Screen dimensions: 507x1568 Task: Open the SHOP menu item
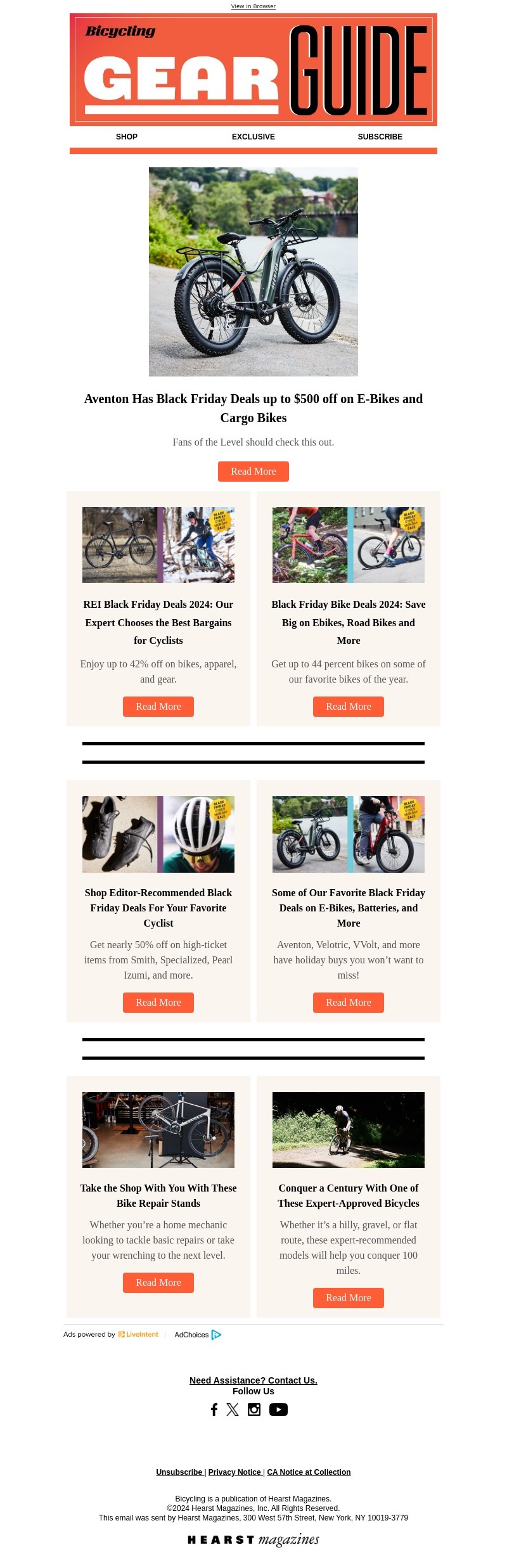point(127,137)
